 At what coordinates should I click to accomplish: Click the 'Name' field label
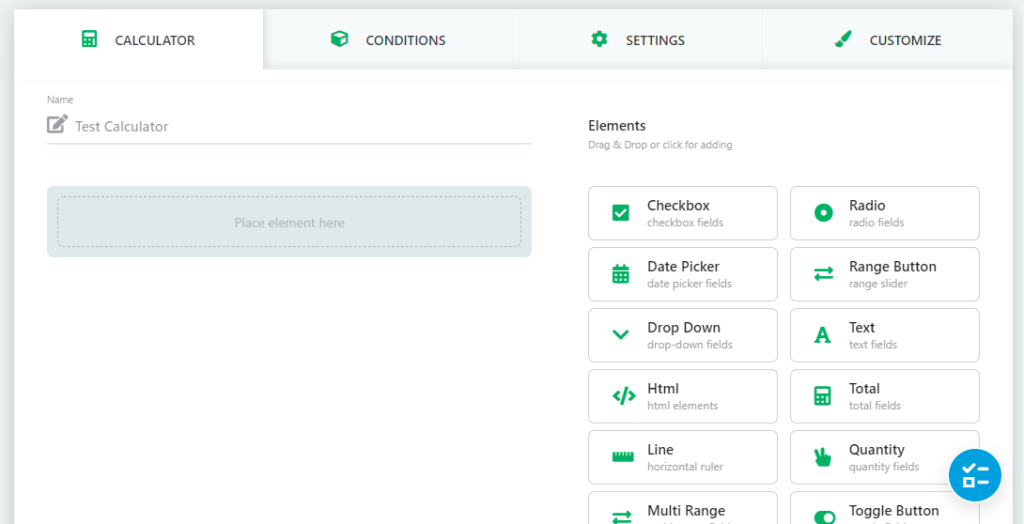pos(60,100)
